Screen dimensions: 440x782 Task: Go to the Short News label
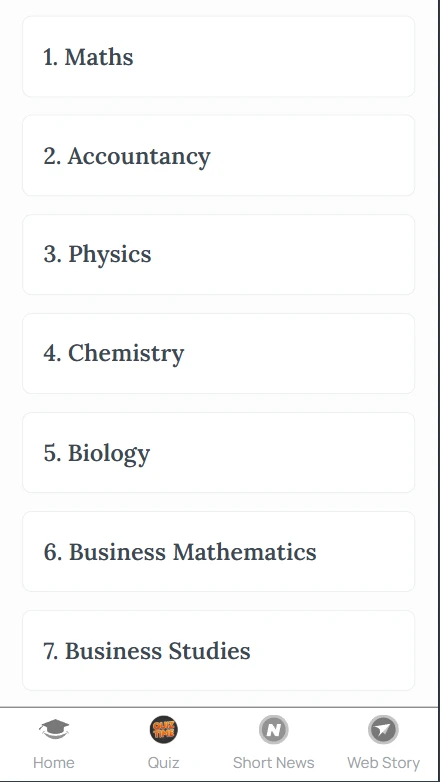coord(273,763)
